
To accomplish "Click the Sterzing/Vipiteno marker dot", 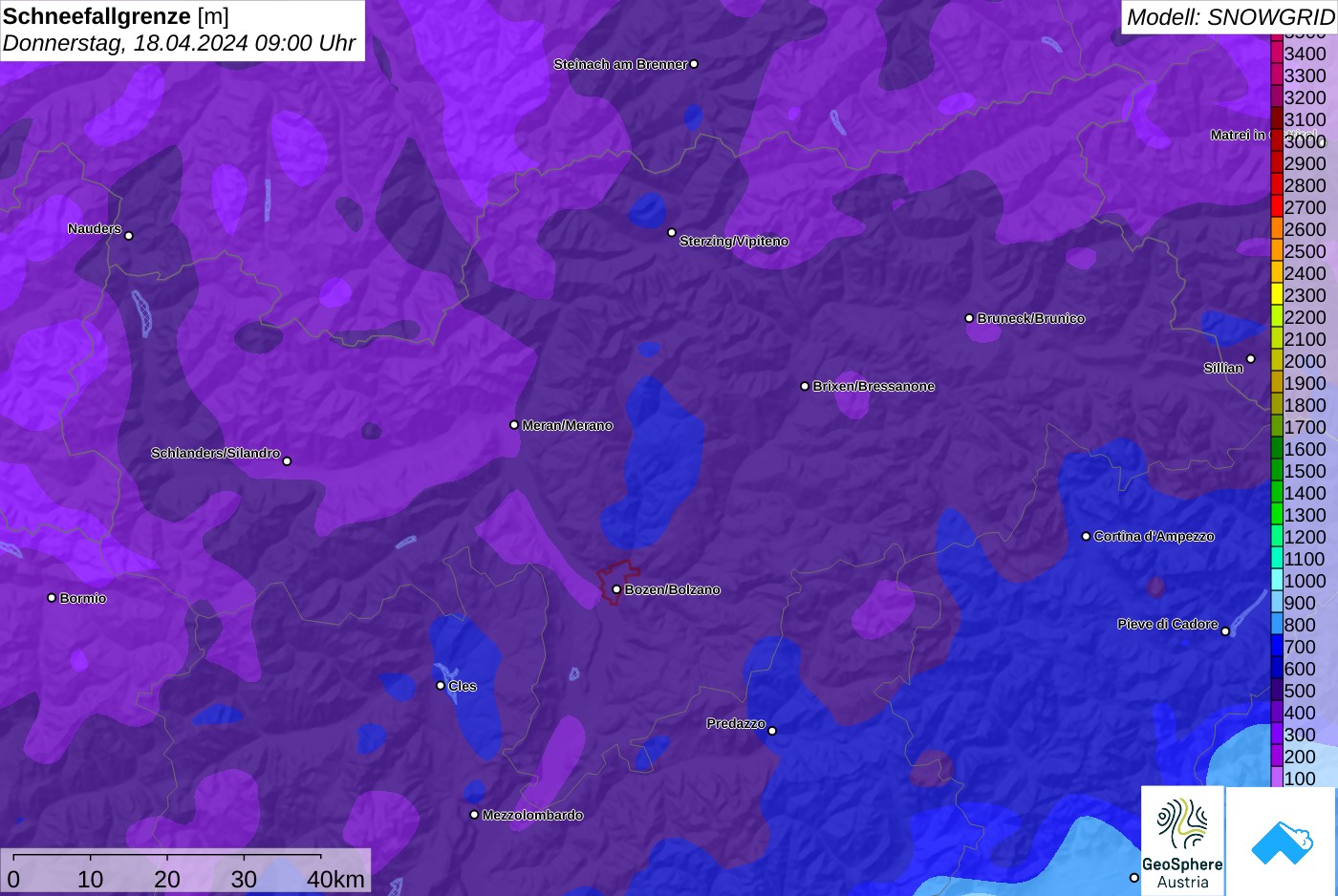I will pos(672,232).
